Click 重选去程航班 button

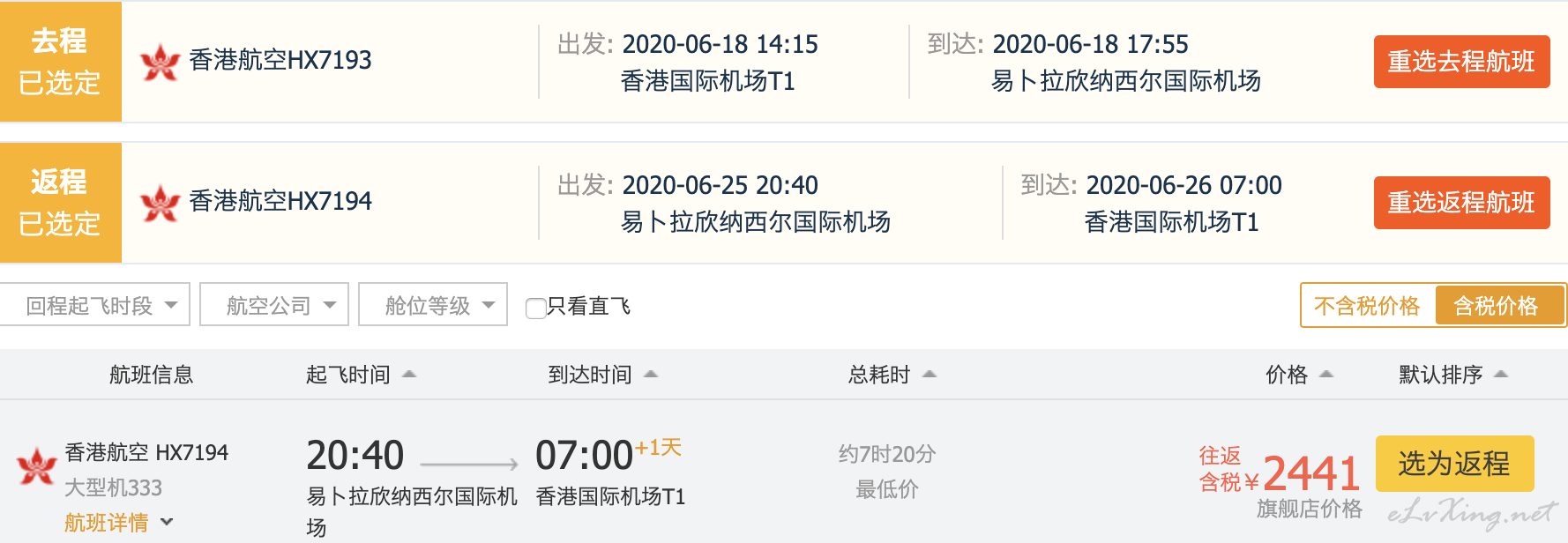(x=1461, y=62)
